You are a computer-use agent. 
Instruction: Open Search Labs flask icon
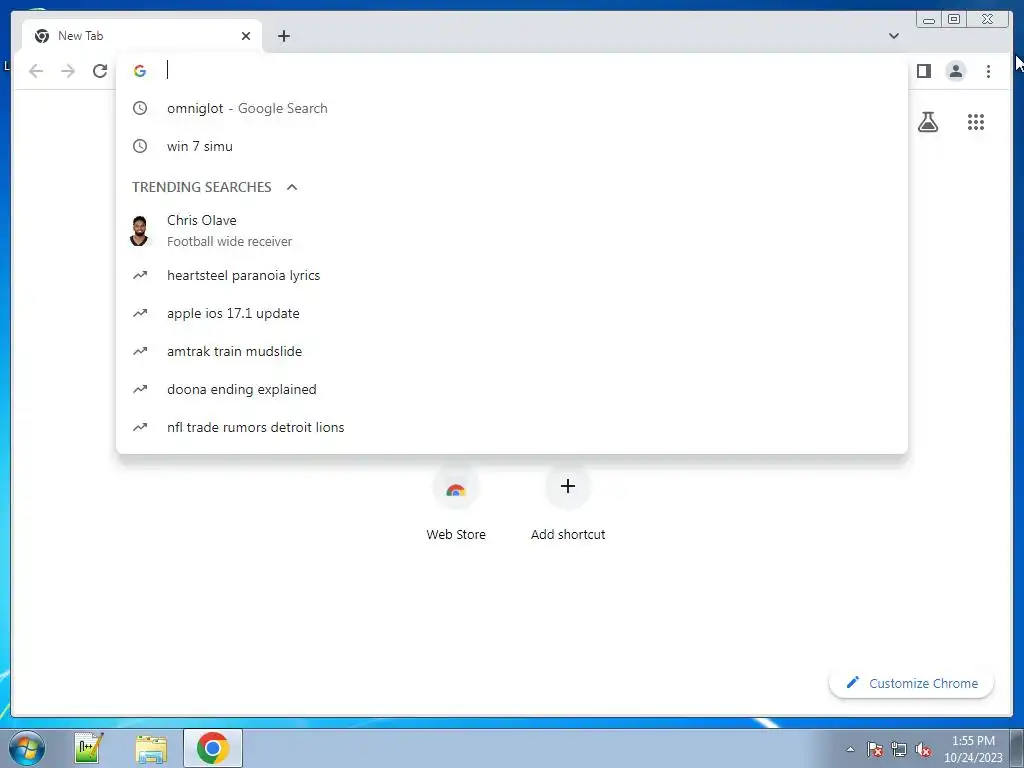(x=928, y=121)
